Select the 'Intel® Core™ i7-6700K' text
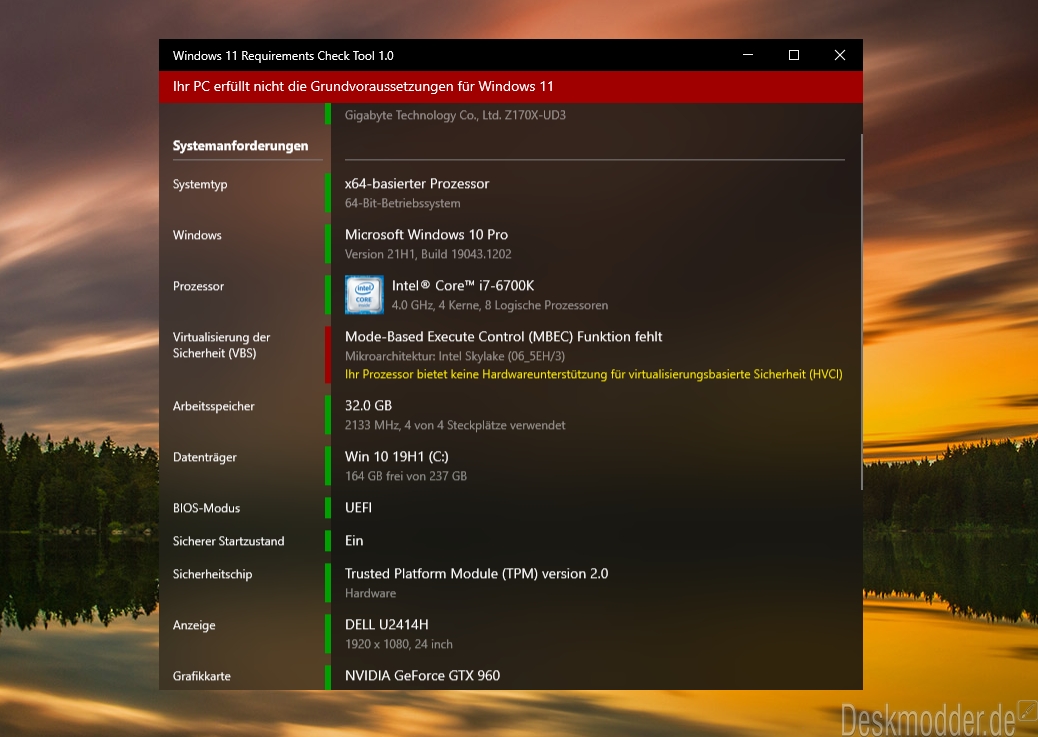Screen dimensions: 1038x737 click(463, 285)
